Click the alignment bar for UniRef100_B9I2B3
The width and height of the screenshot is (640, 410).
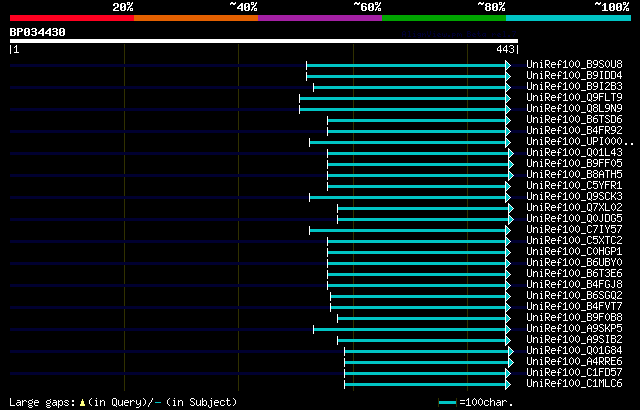click(x=412, y=87)
